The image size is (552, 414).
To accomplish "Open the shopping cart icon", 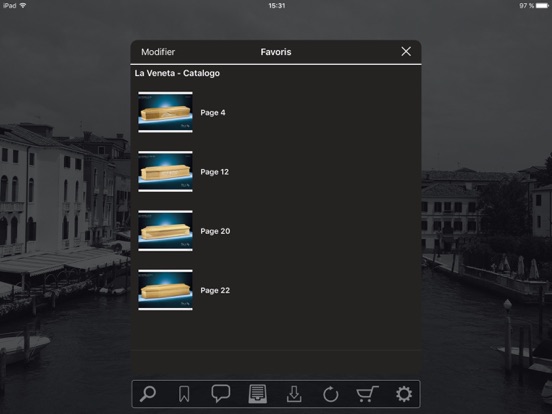I will (x=367, y=394).
